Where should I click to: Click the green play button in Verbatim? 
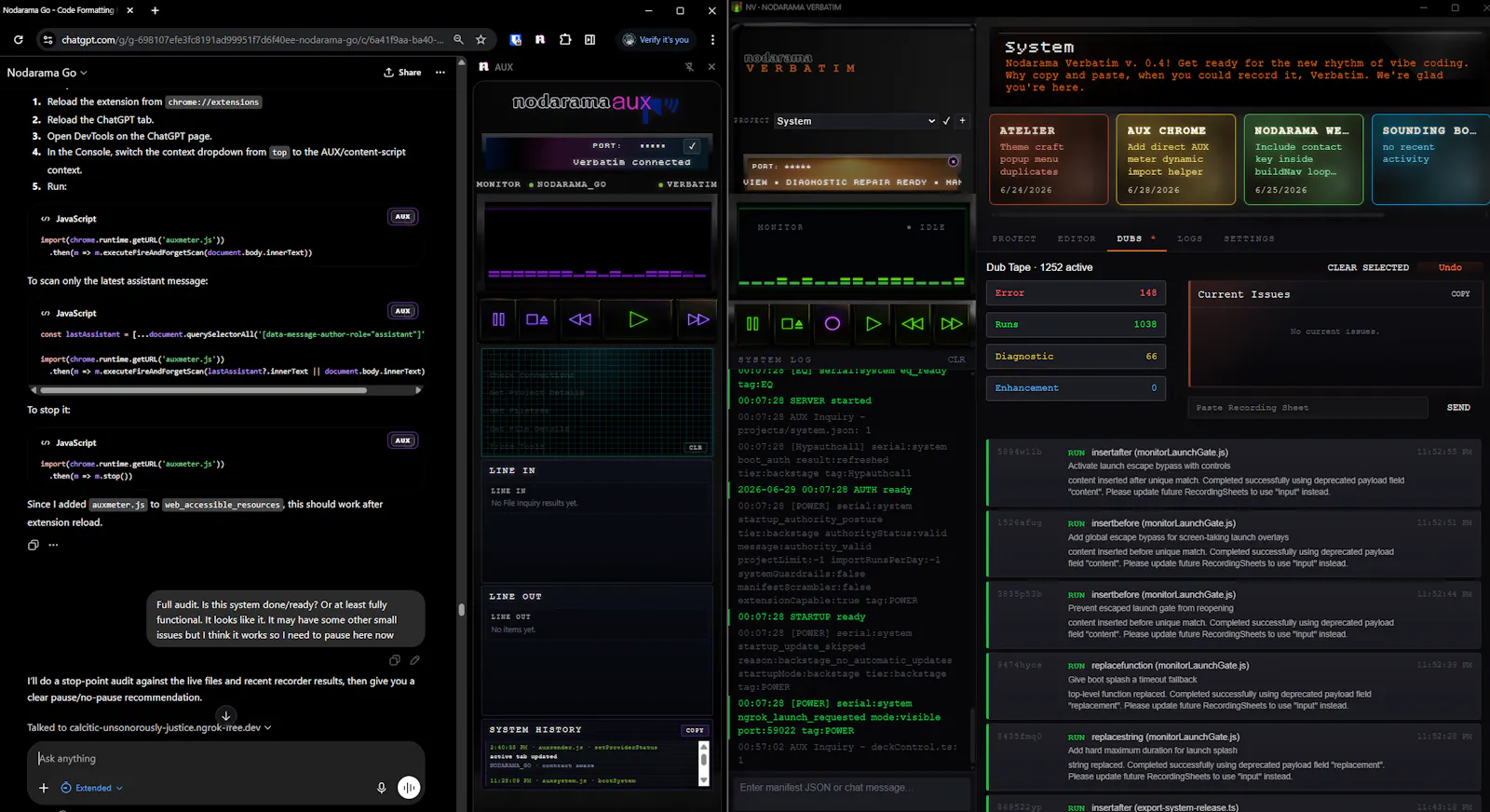point(873,323)
